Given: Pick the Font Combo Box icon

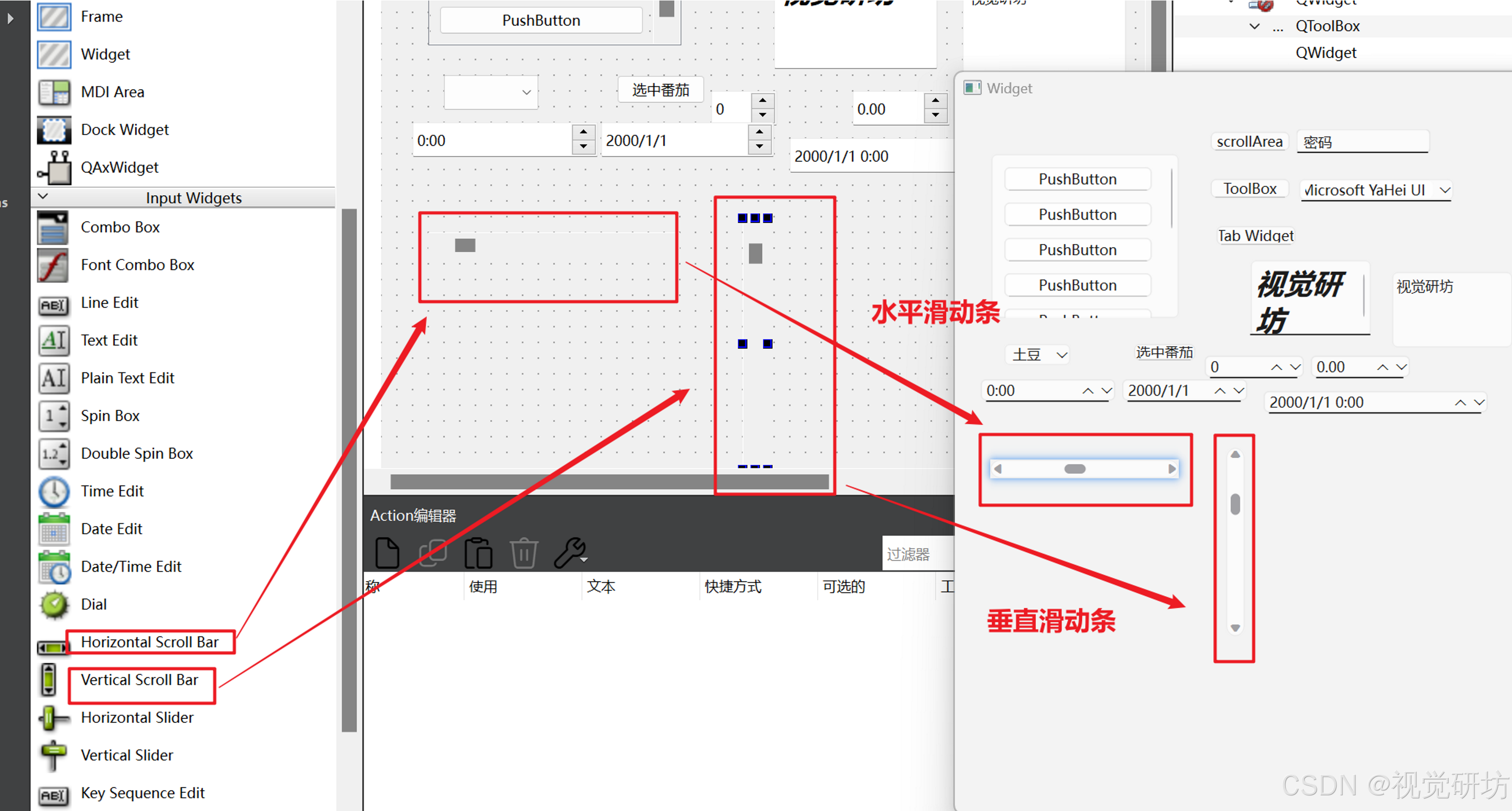Looking at the screenshot, I should pos(54,265).
